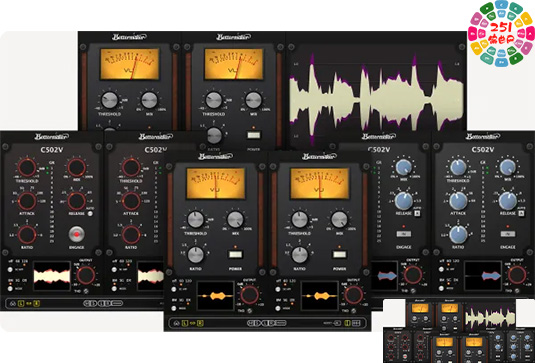Click ATTACK knob on far-right blue-knob C502V panel

point(458,201)
